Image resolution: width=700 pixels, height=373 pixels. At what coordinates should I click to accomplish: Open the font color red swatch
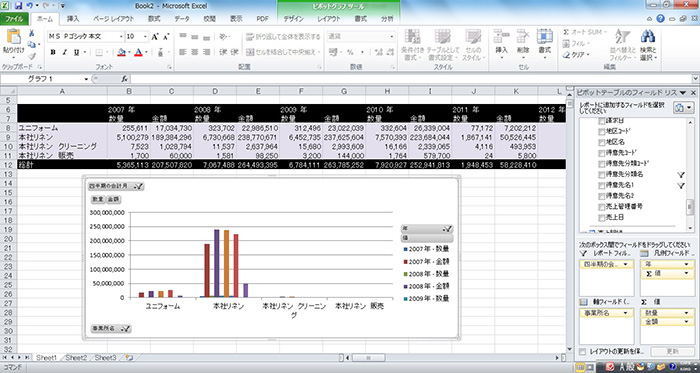[x=138, y=53]
